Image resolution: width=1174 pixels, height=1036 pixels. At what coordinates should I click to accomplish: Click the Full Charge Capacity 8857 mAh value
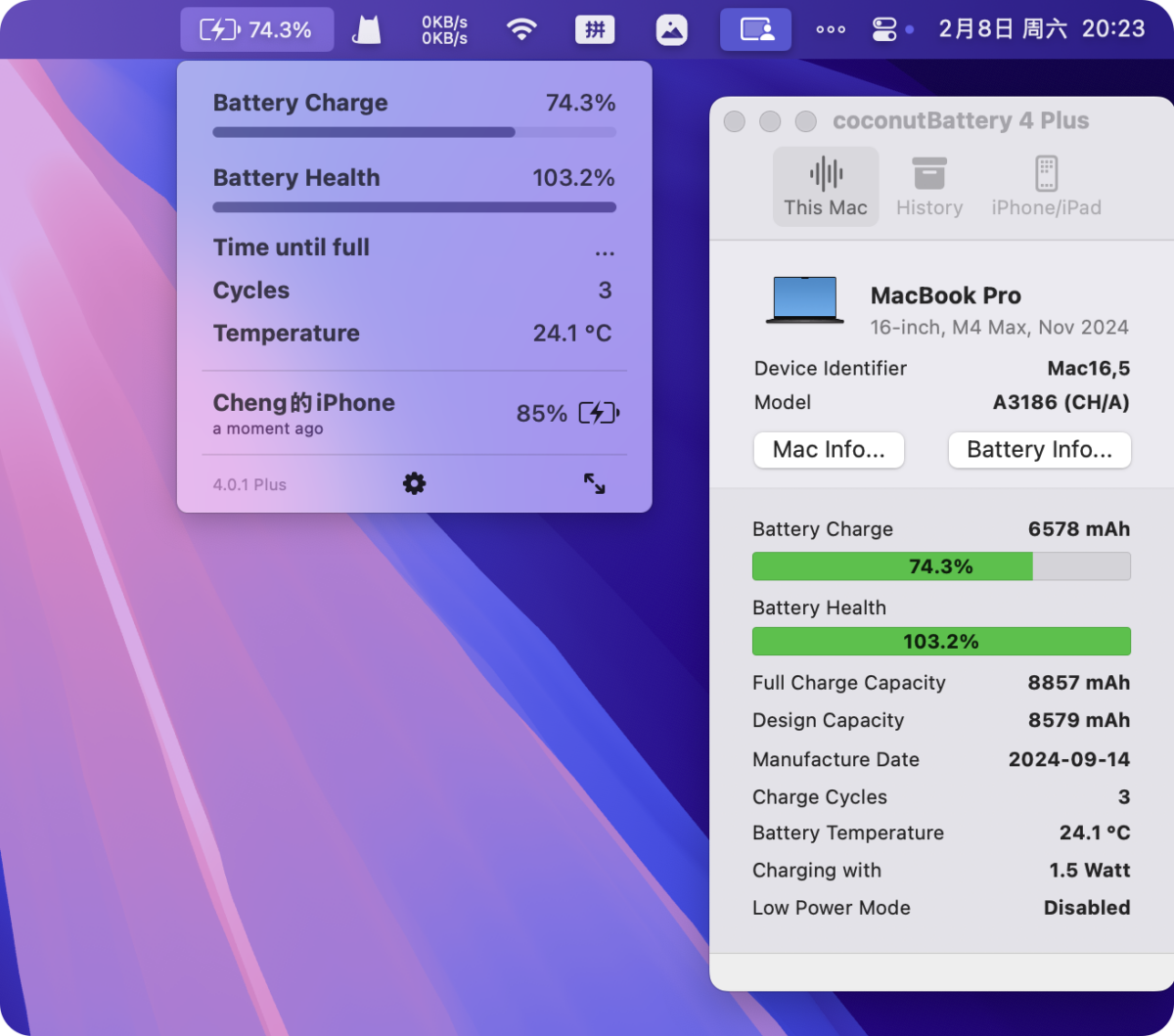point(1079,683)
